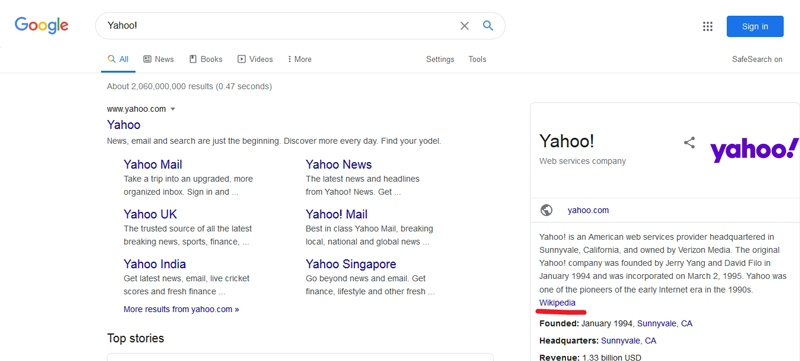Click the purple yahoo! logo image
The image size is (800, 361).
click(754, 151)
